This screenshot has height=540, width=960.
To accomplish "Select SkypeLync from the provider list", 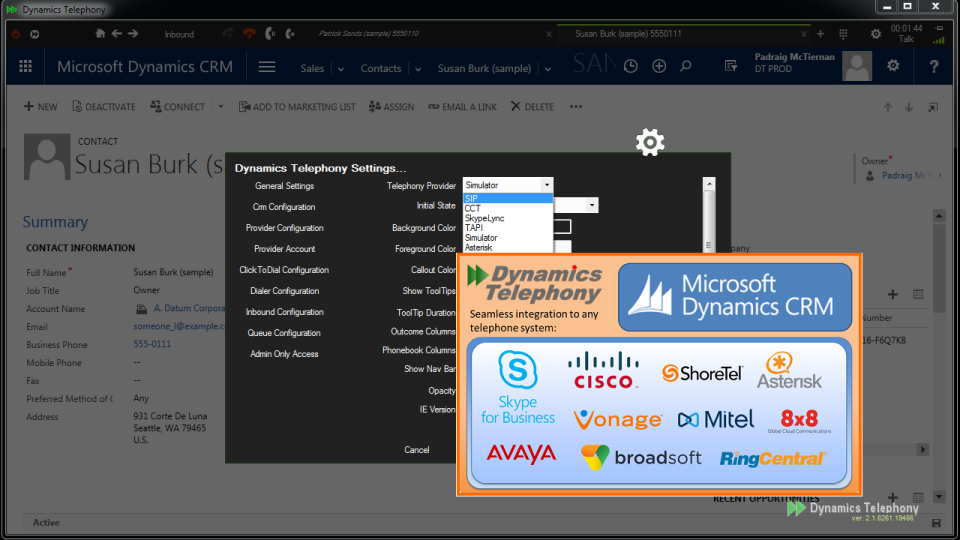I will coord(508,218).
